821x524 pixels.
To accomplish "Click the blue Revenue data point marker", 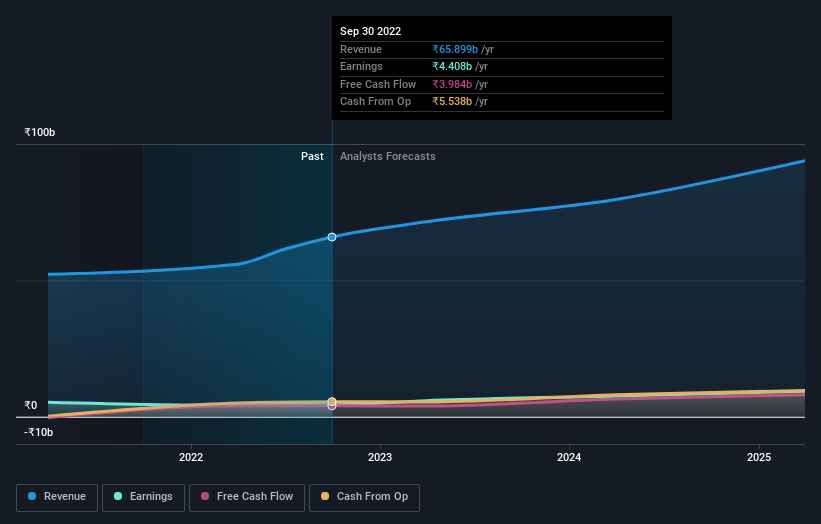I will click(x=332, y=237).
